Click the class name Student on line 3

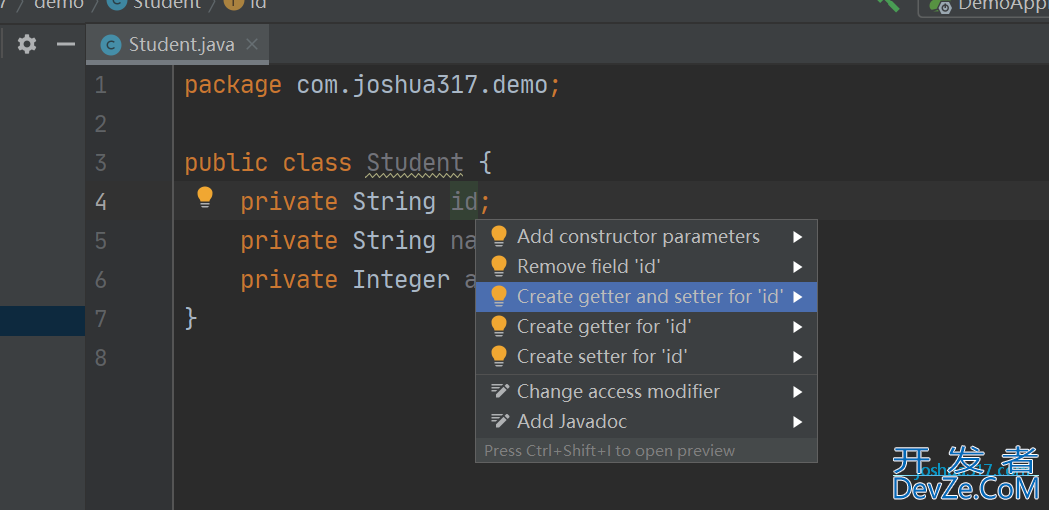pyautogui.click(x=415, y=163)
